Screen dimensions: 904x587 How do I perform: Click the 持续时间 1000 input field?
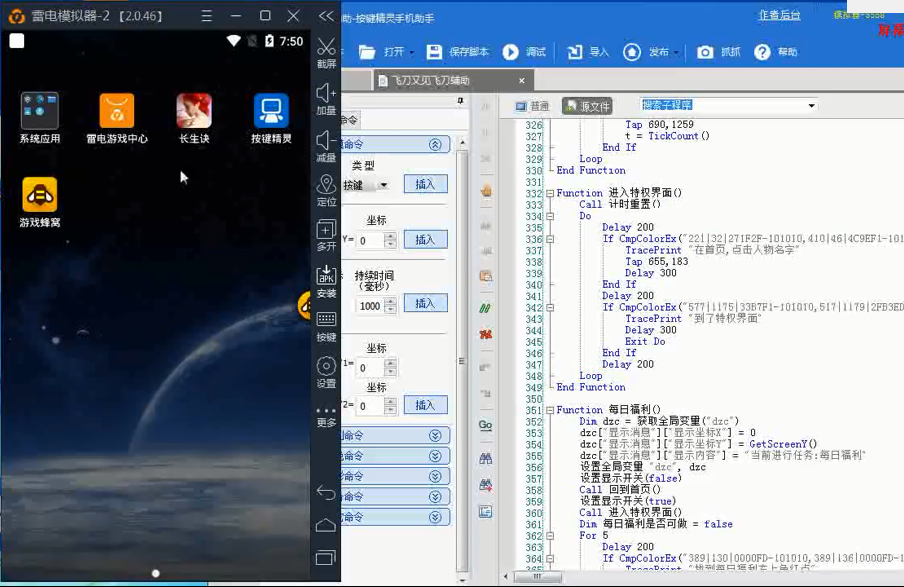[x=370, y=306]
